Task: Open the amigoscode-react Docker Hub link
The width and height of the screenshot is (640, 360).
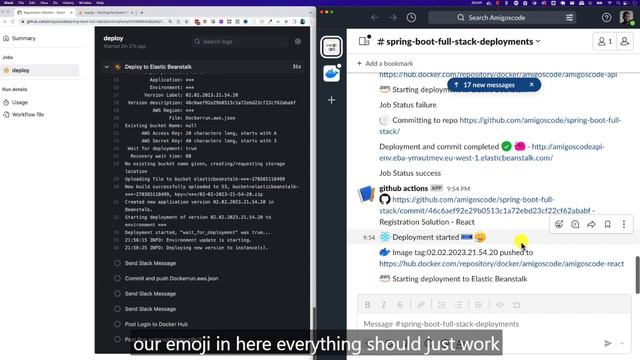Action: click(x=501, y=264)
